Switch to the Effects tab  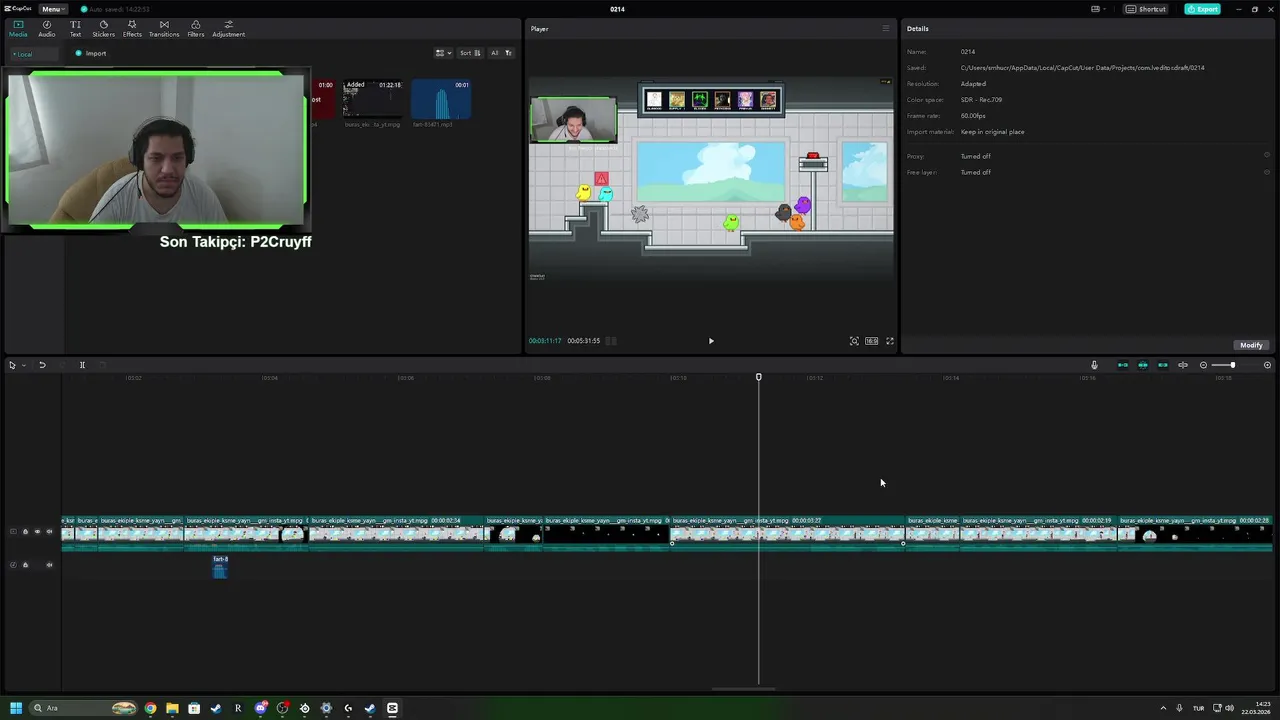click(x=132, y=28)
